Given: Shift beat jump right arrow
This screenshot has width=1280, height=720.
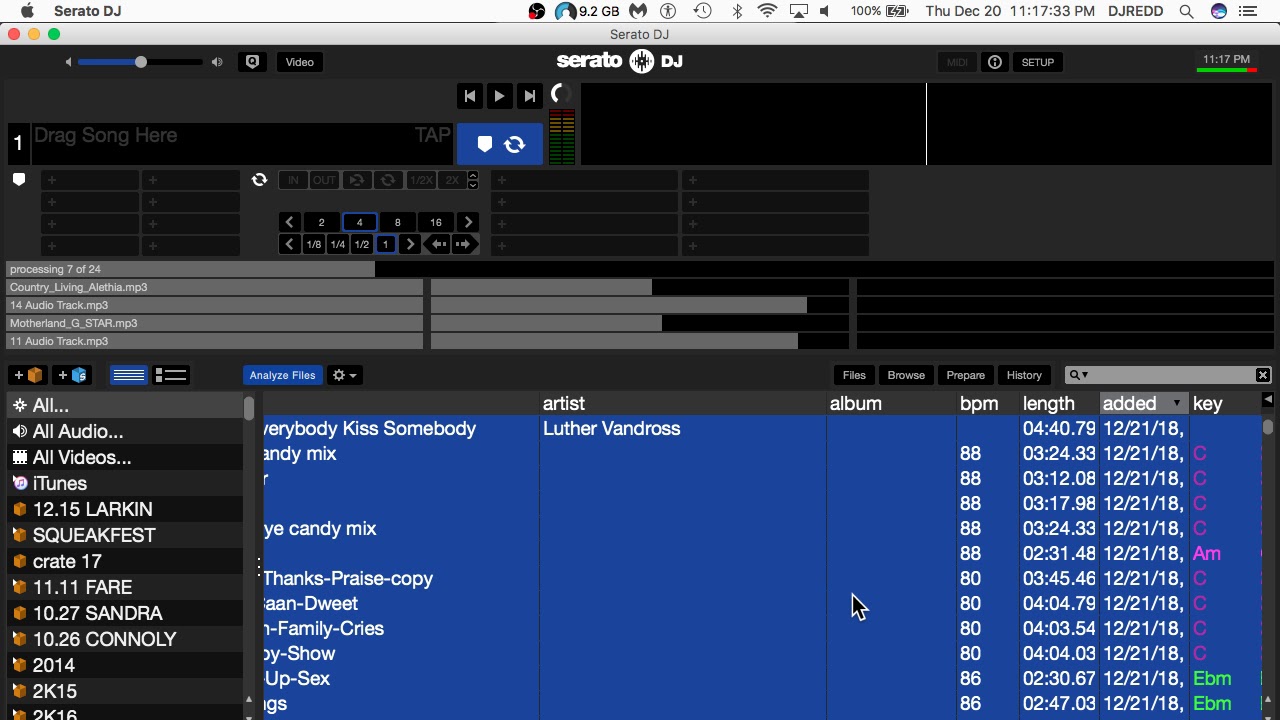Looking at the screenshot, I should point(463,244).
